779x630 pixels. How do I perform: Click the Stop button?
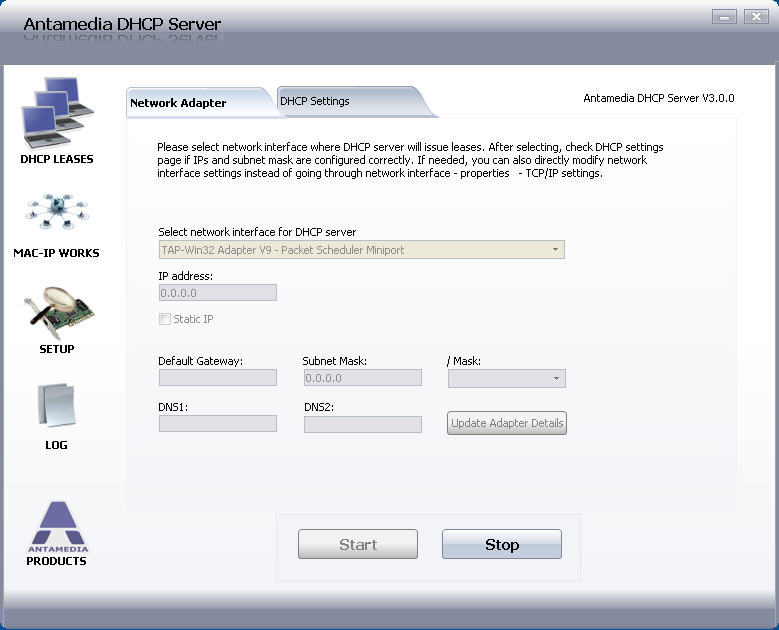tap(502, 544)
